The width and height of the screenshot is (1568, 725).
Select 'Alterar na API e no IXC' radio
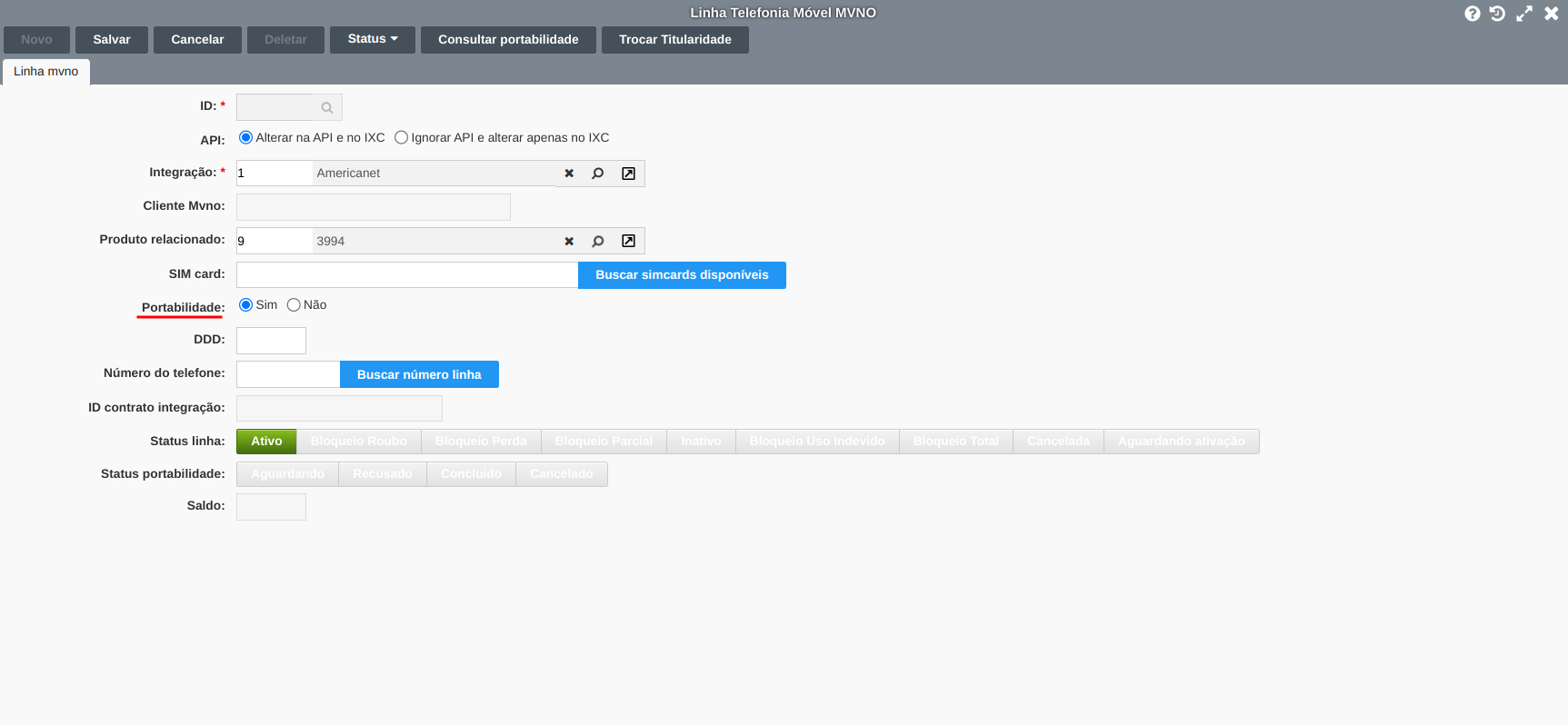click(245, 137)
